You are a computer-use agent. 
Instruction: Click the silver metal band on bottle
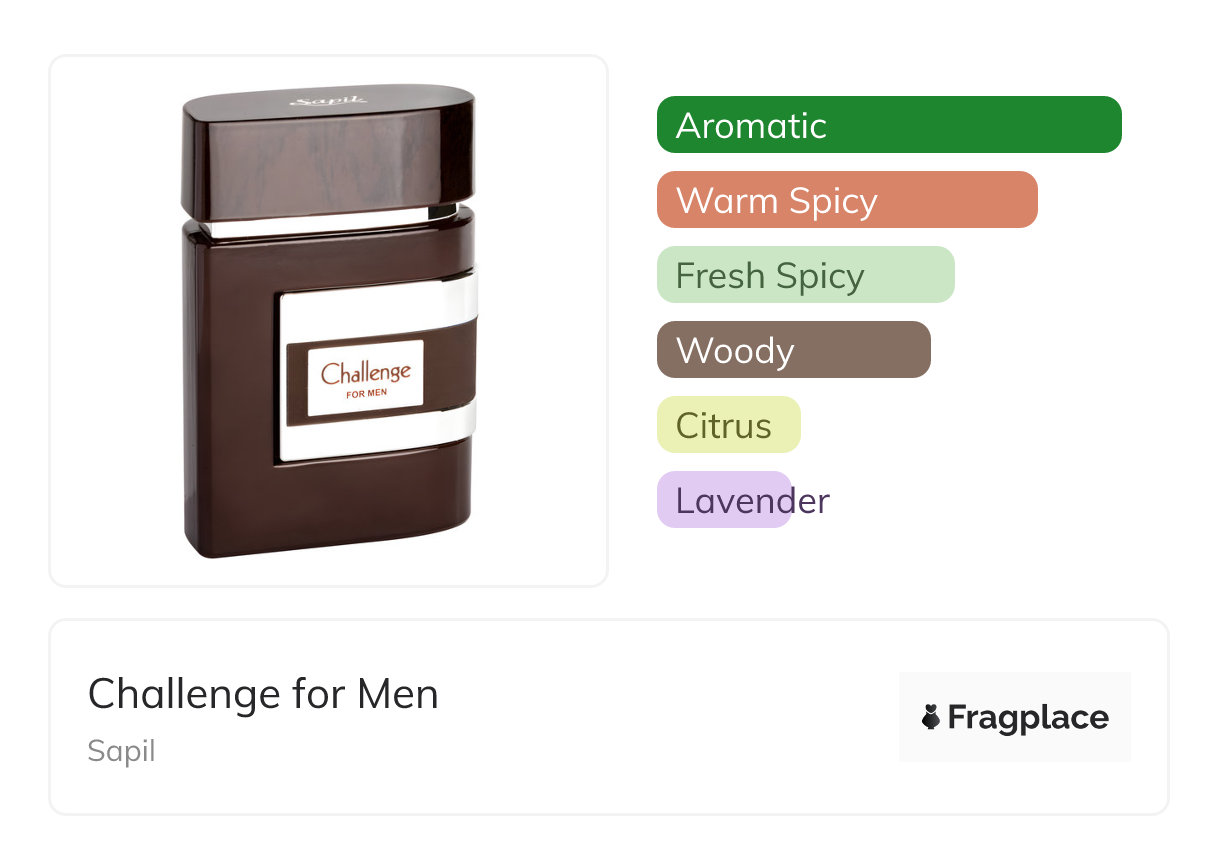(x=378, y=376)
